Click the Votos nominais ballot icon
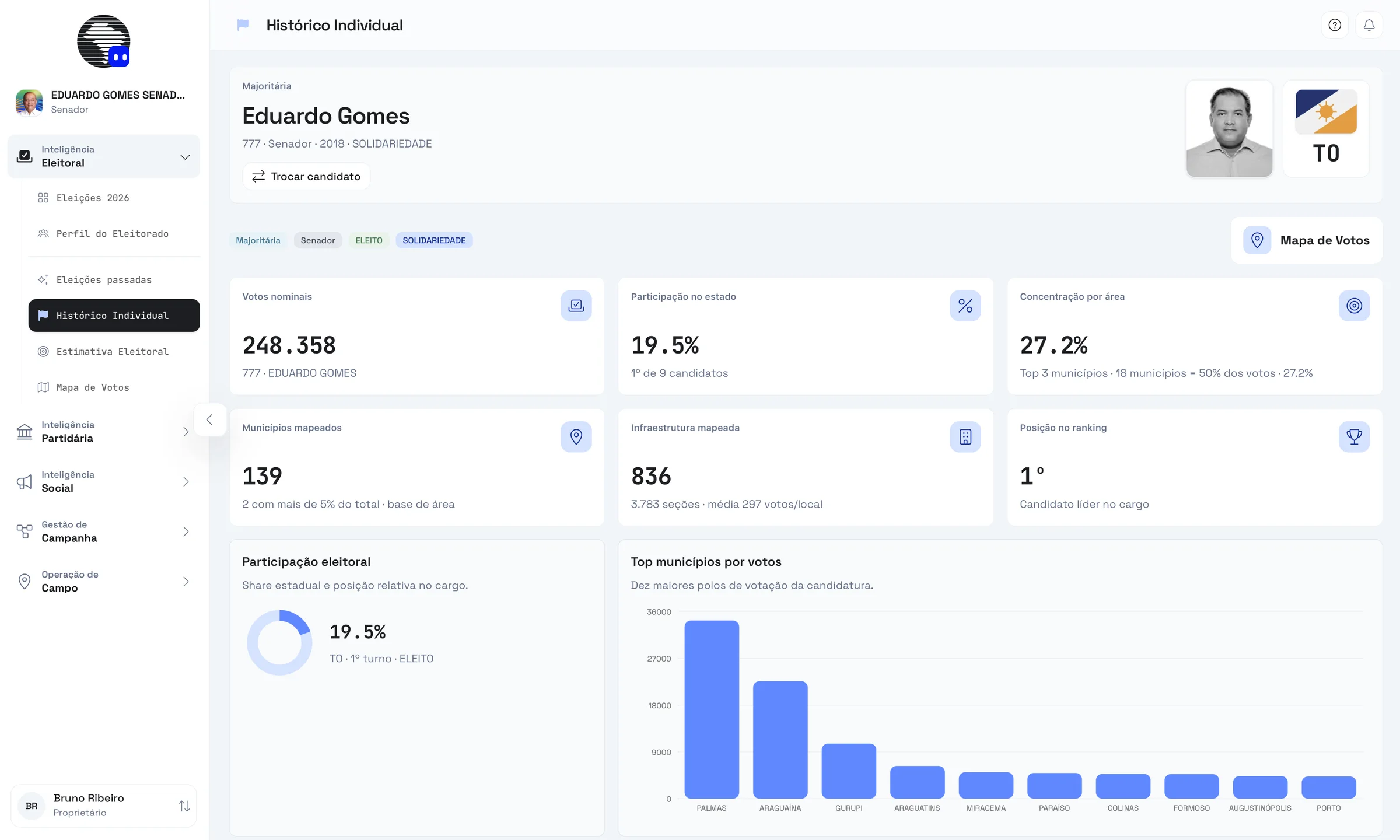The height and width of the screenshot is (840, 1400). click(x=576, y=306)
